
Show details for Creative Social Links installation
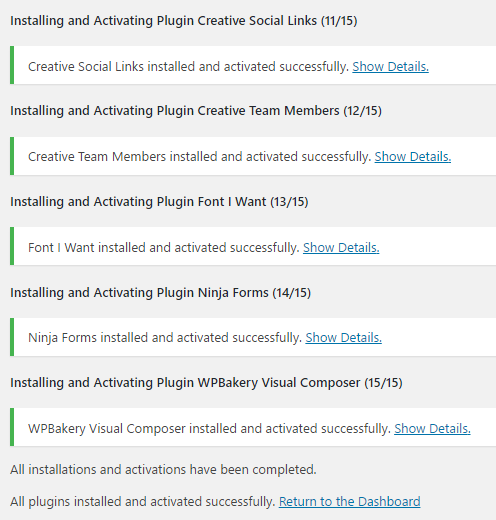390,67
